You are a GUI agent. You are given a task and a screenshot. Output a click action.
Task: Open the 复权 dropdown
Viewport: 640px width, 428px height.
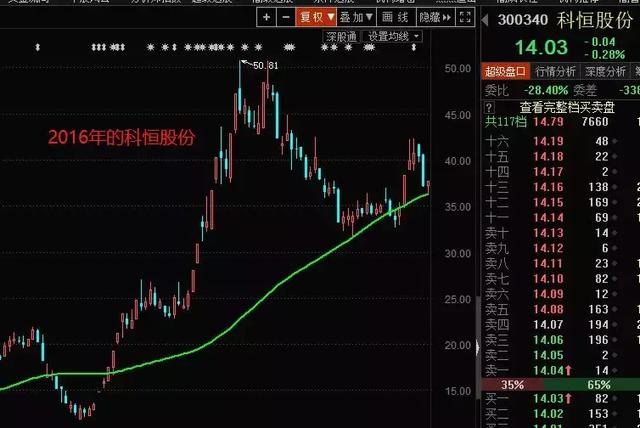coord(316,17)
